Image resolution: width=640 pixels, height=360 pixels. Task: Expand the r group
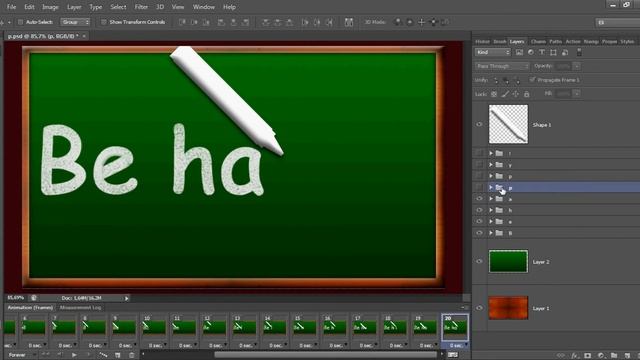491,153
